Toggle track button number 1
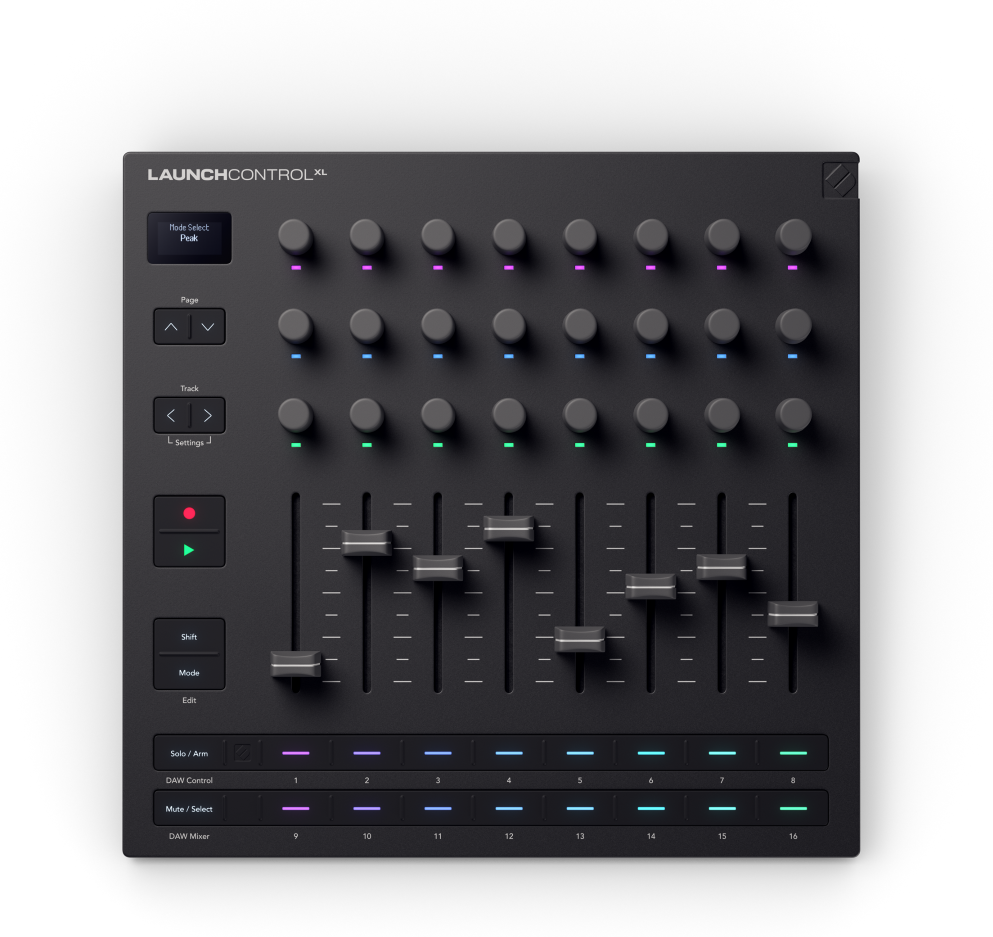The image size is (993, 937). [x=296, y=753]
